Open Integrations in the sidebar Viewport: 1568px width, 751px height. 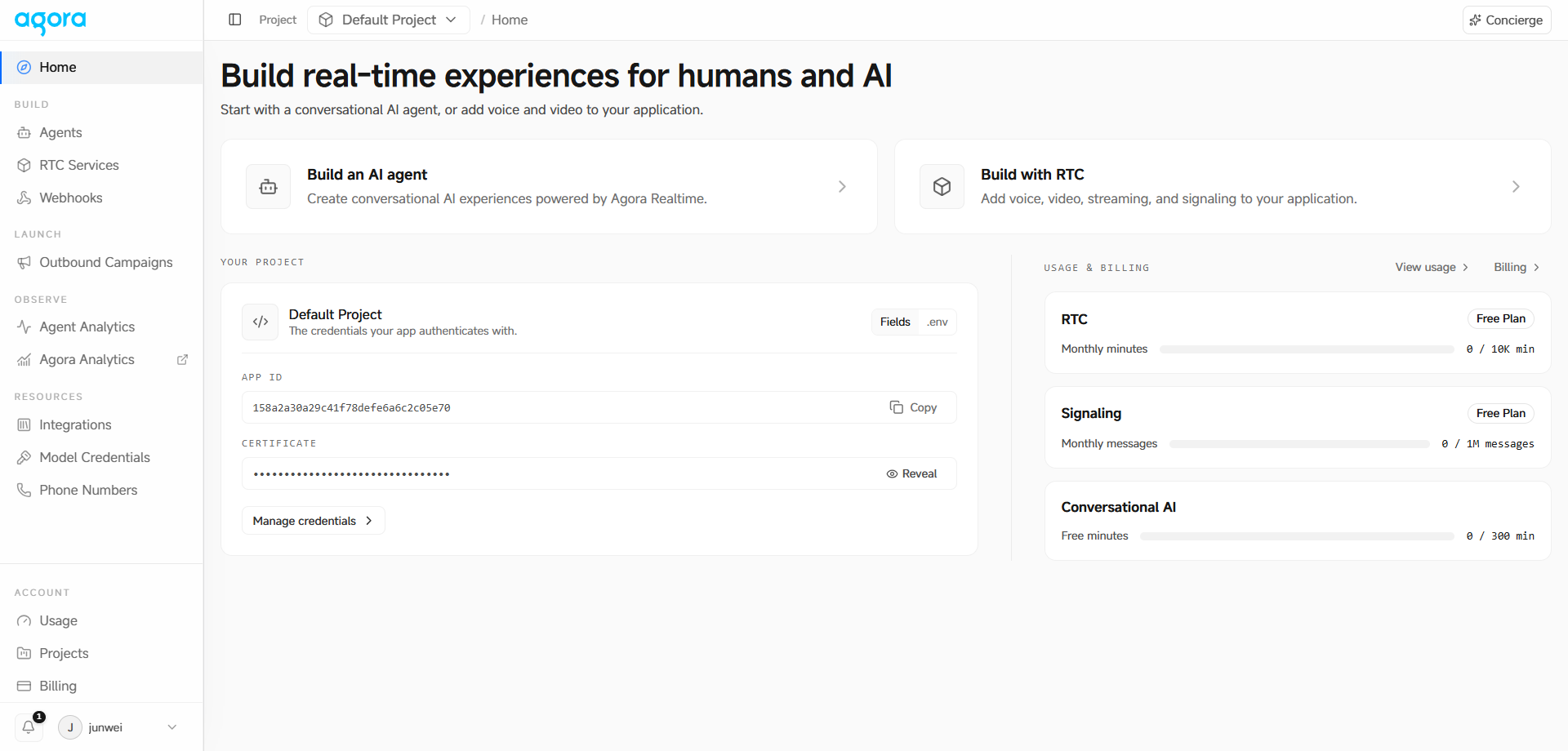click(x=101, y=425)
